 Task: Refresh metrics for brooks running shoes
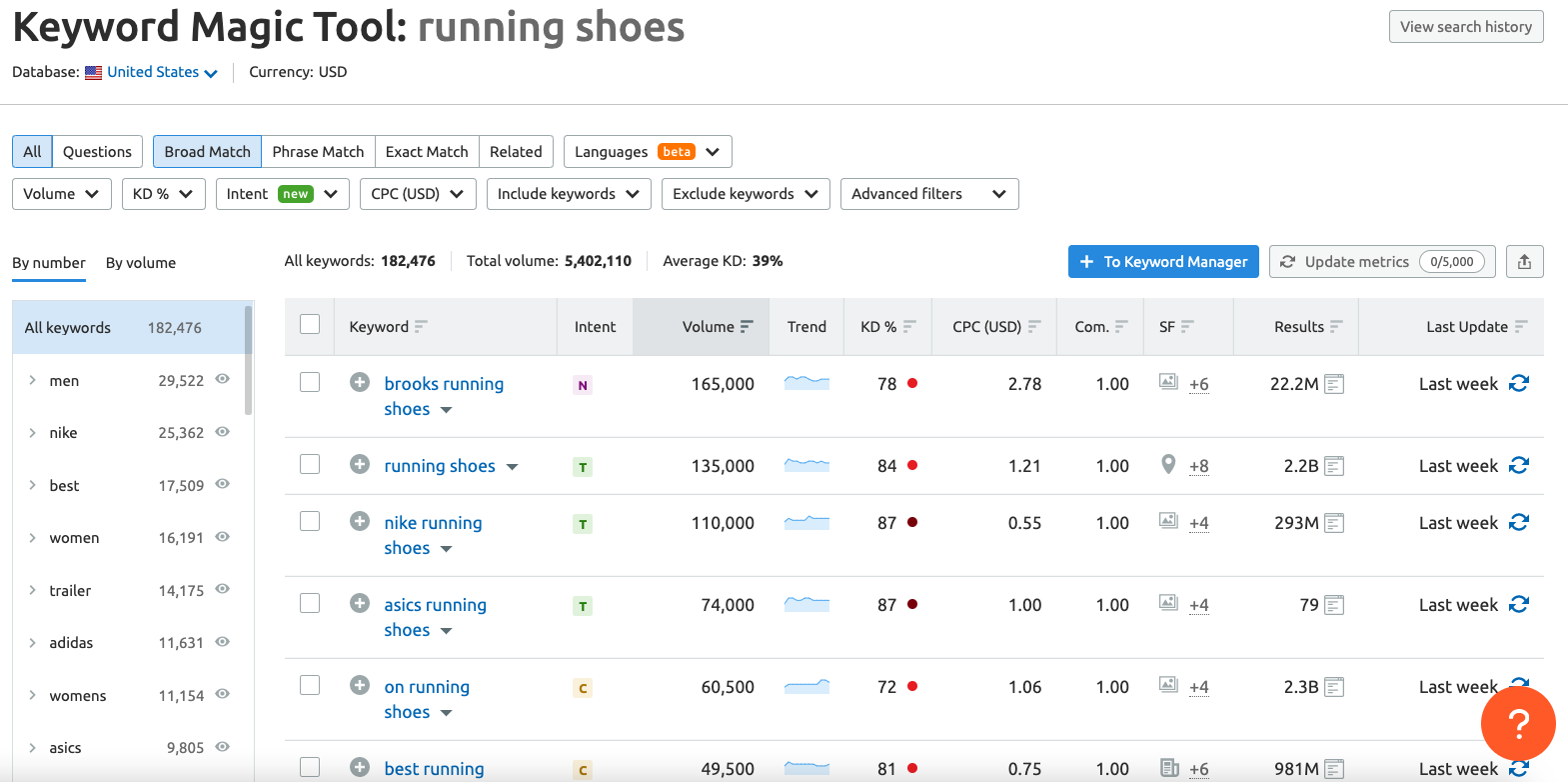tap(1519, 384)
